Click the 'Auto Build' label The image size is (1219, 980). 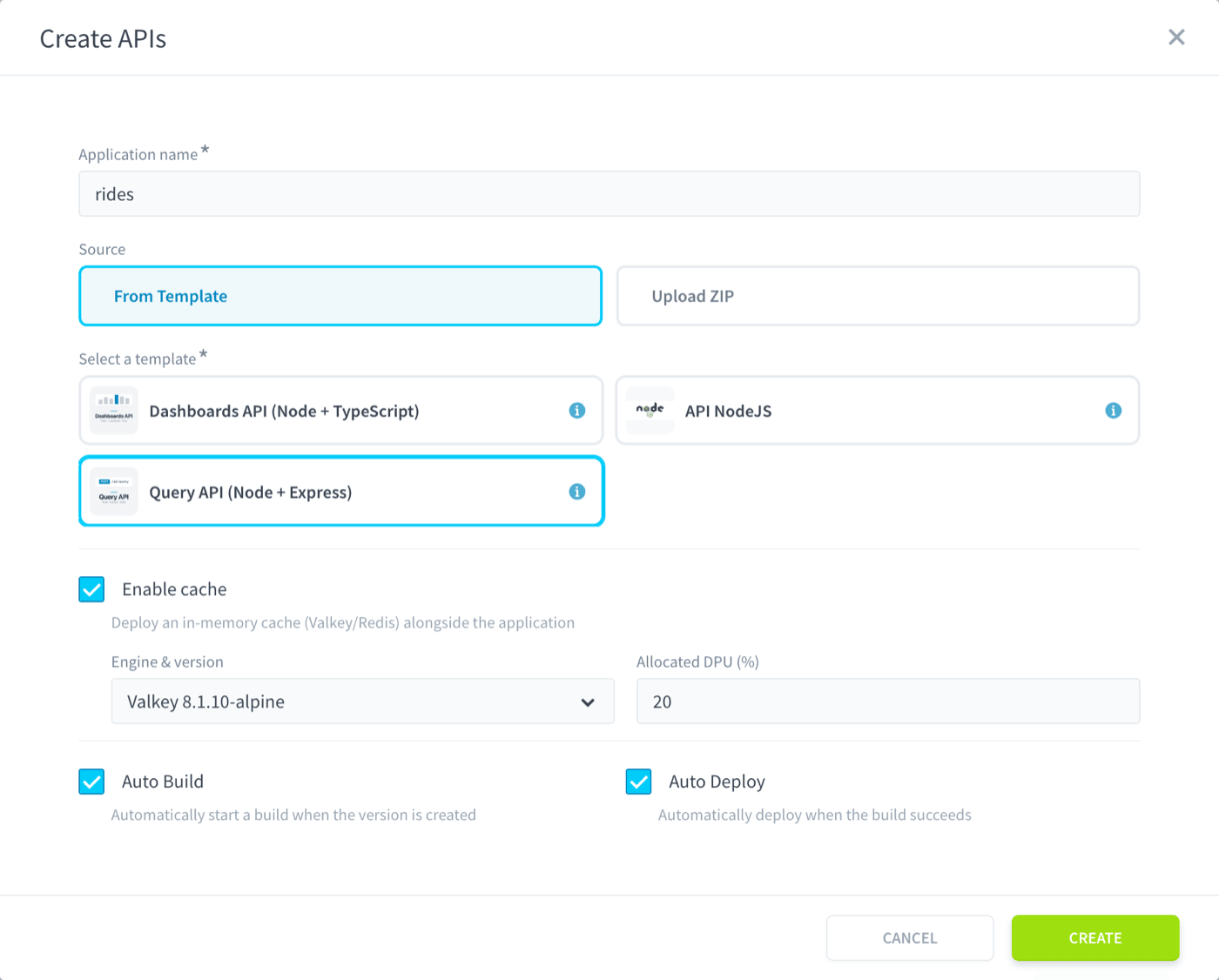click(x=163, y=782)
